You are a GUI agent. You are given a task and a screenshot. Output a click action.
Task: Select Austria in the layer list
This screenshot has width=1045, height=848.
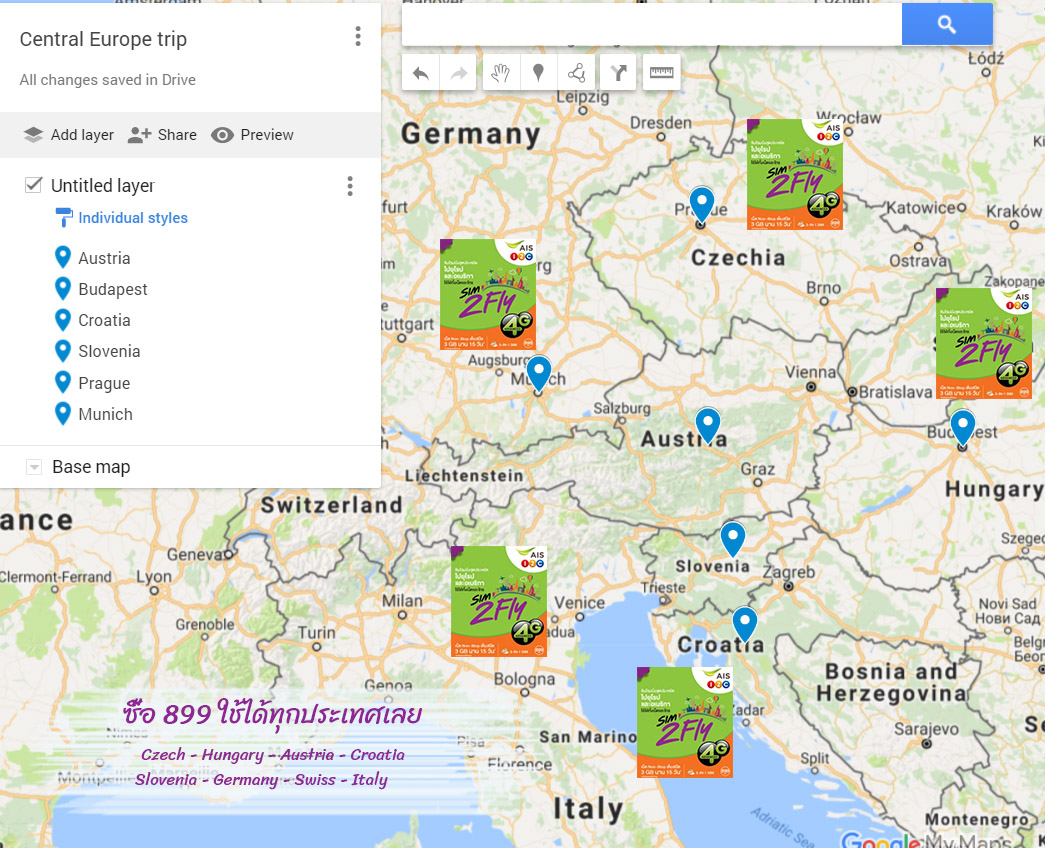[x=105, y=258]
